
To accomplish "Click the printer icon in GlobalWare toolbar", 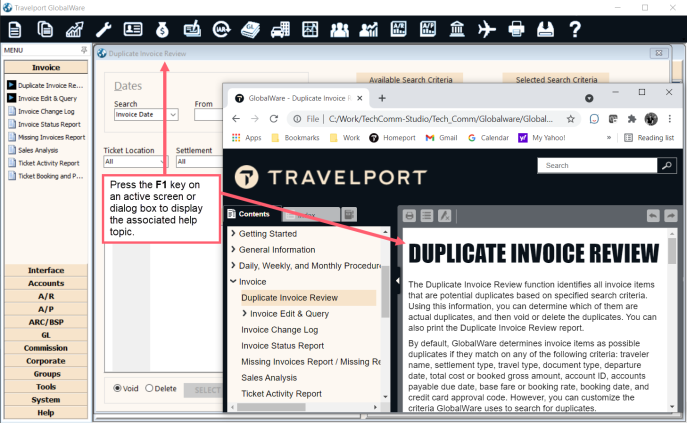I will click(516, 29).
